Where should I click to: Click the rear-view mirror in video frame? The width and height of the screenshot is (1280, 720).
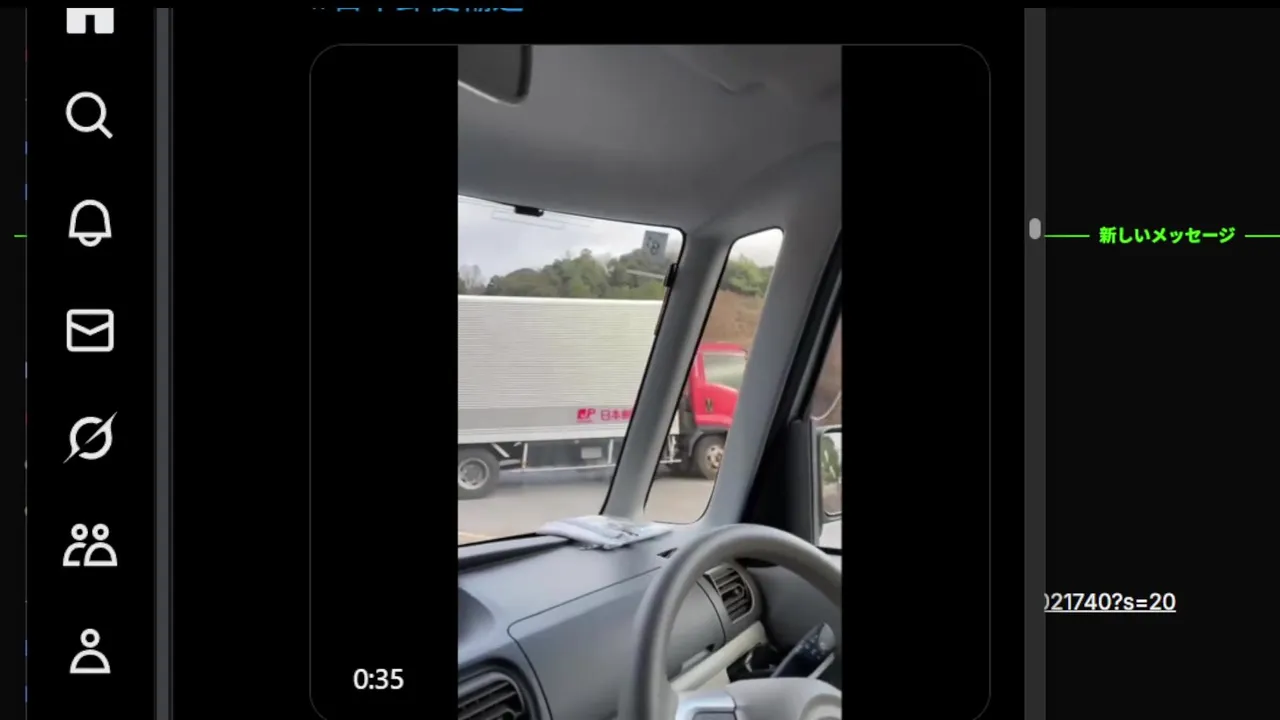494,72
